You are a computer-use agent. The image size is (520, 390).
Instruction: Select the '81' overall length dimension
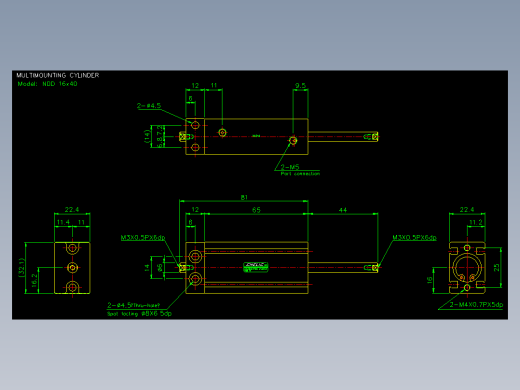tap(244, 198)
